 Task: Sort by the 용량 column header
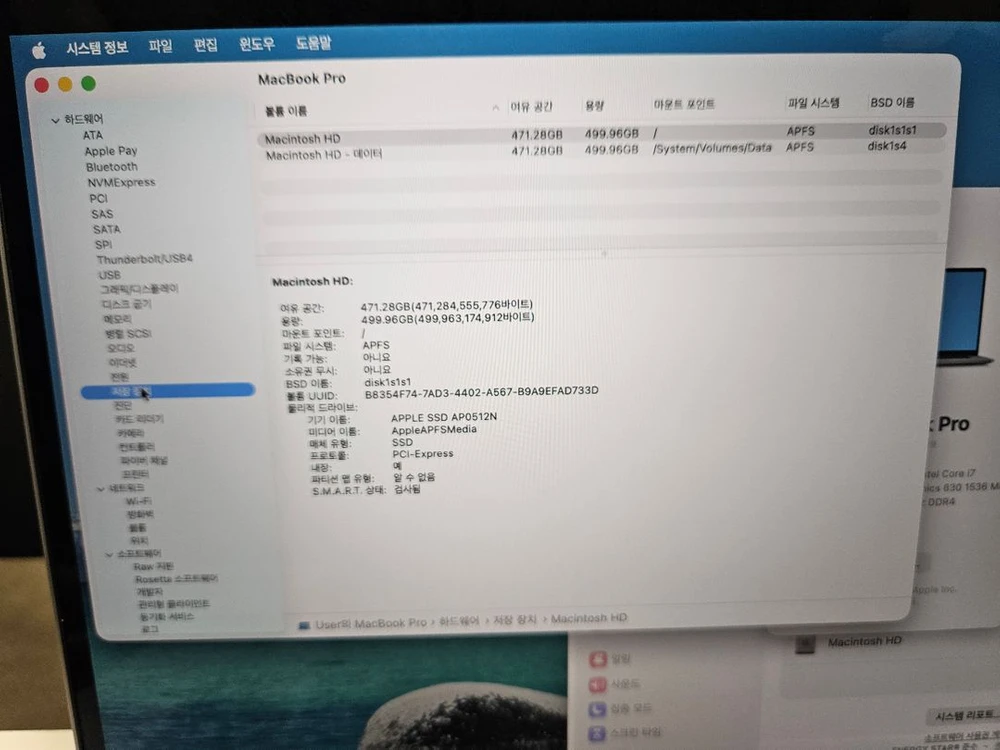click(x=594, y=106)
